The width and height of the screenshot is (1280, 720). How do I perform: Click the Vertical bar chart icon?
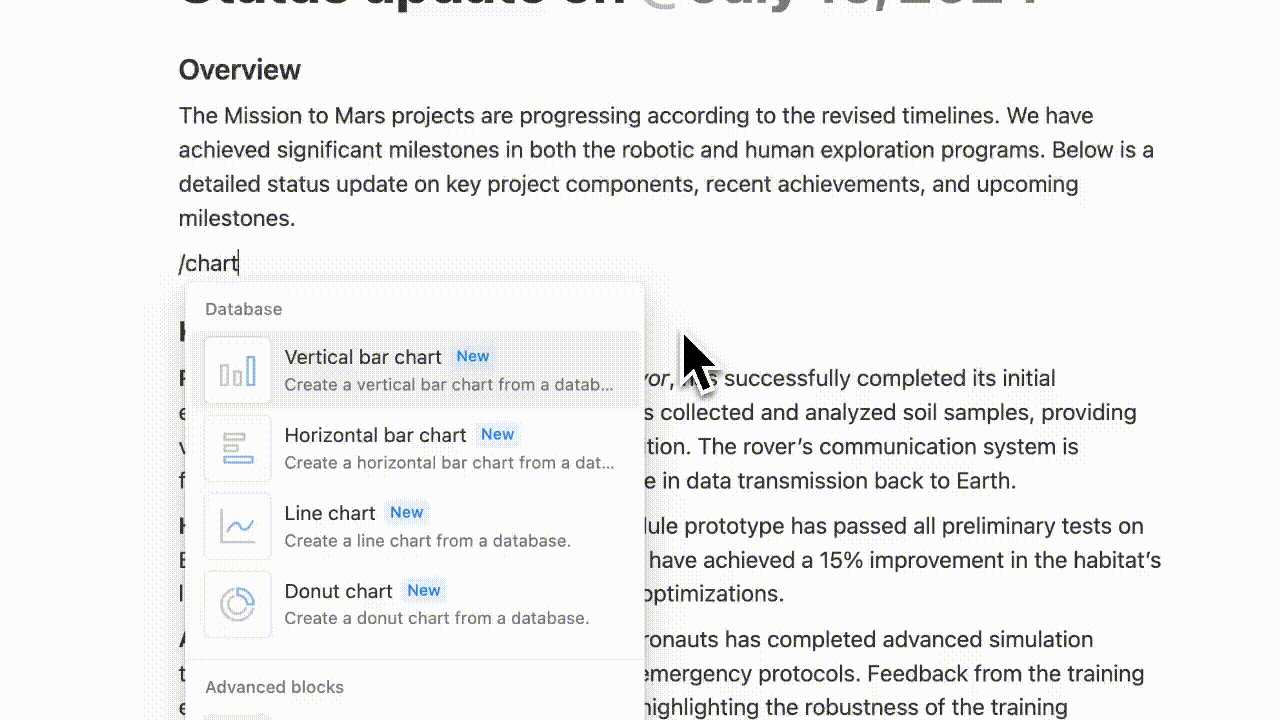[x=238, y=370]
